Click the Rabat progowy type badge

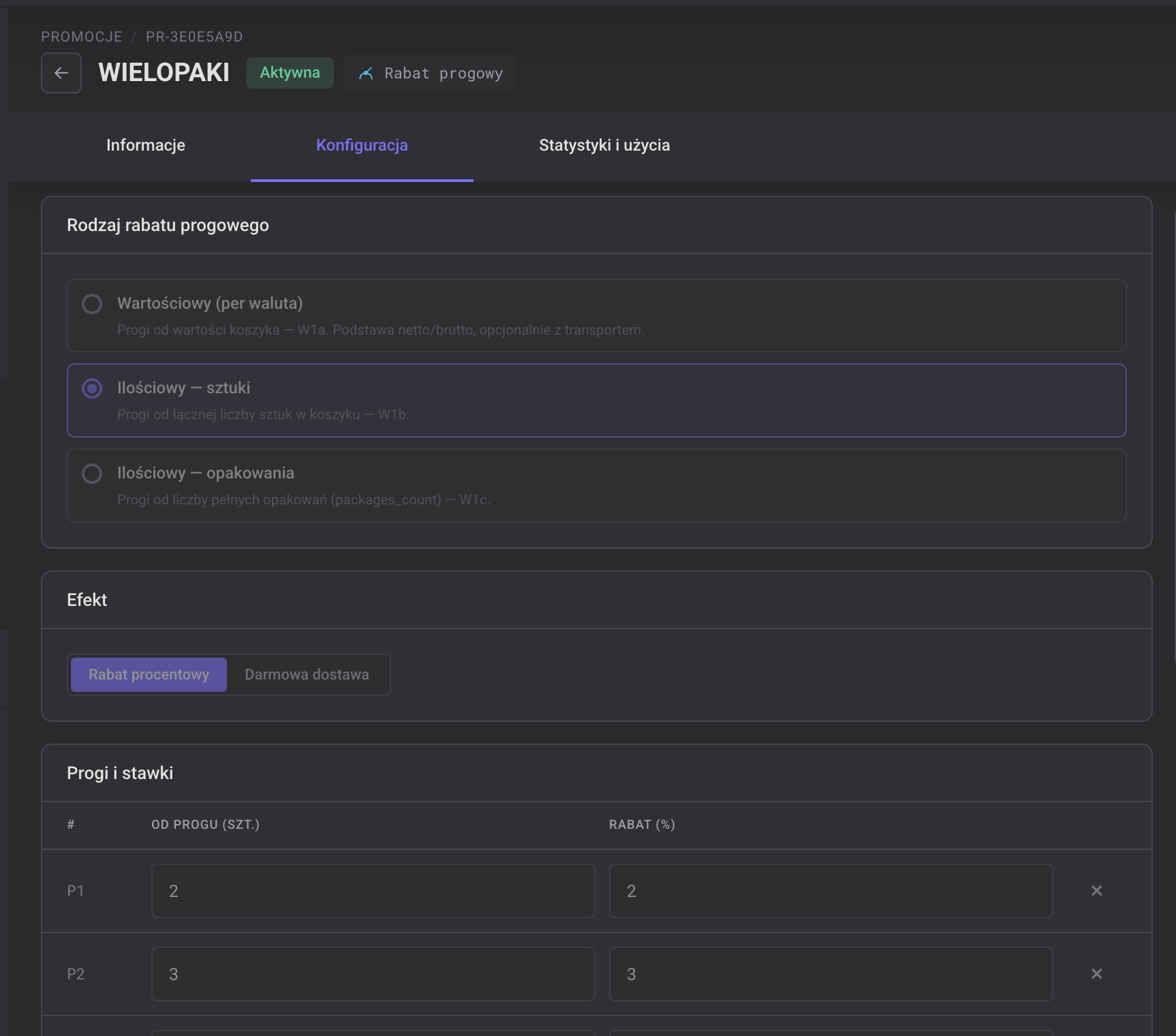[430, 73]
